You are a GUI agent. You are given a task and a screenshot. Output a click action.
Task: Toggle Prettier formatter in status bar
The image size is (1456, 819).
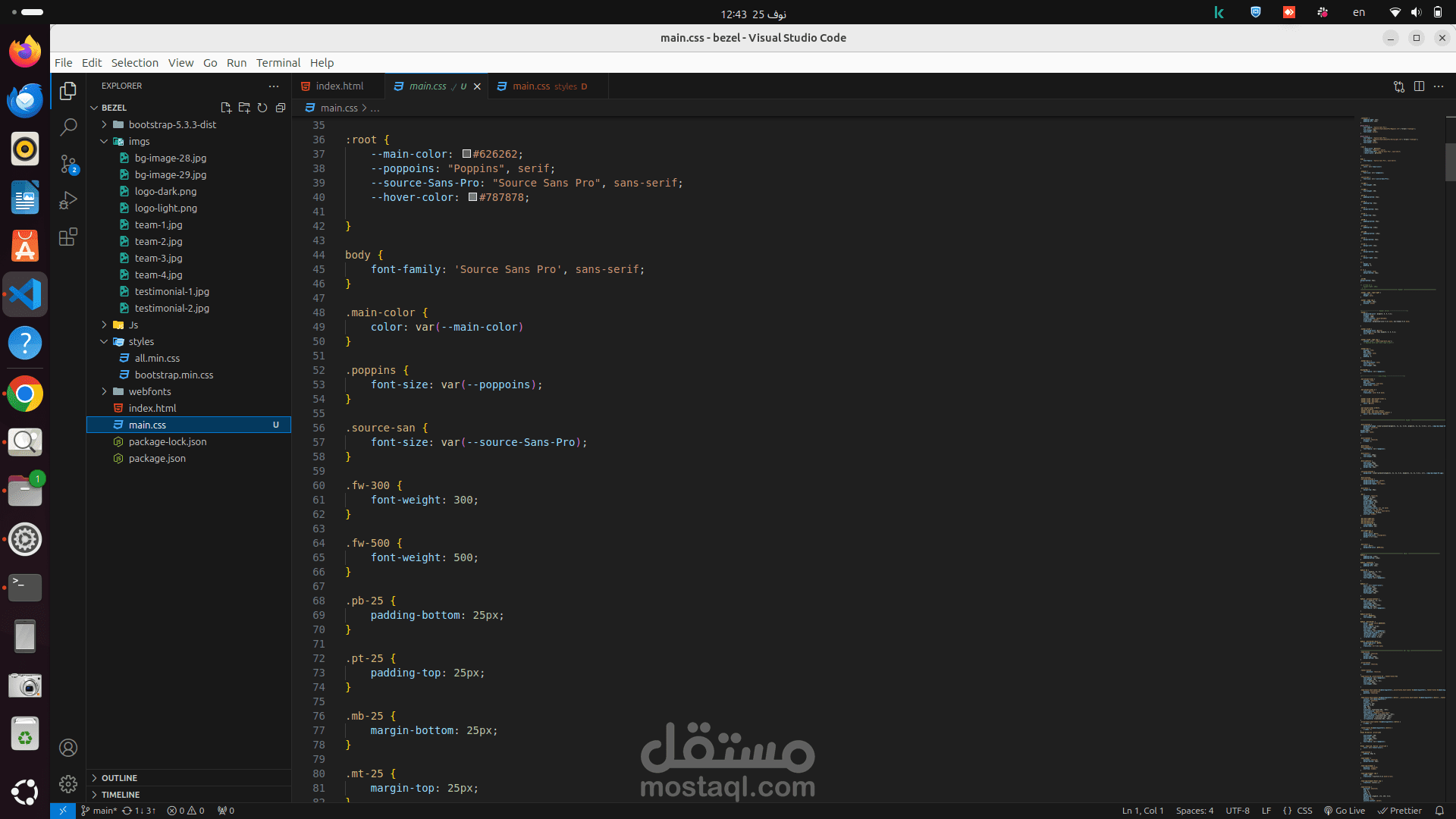1400,811
